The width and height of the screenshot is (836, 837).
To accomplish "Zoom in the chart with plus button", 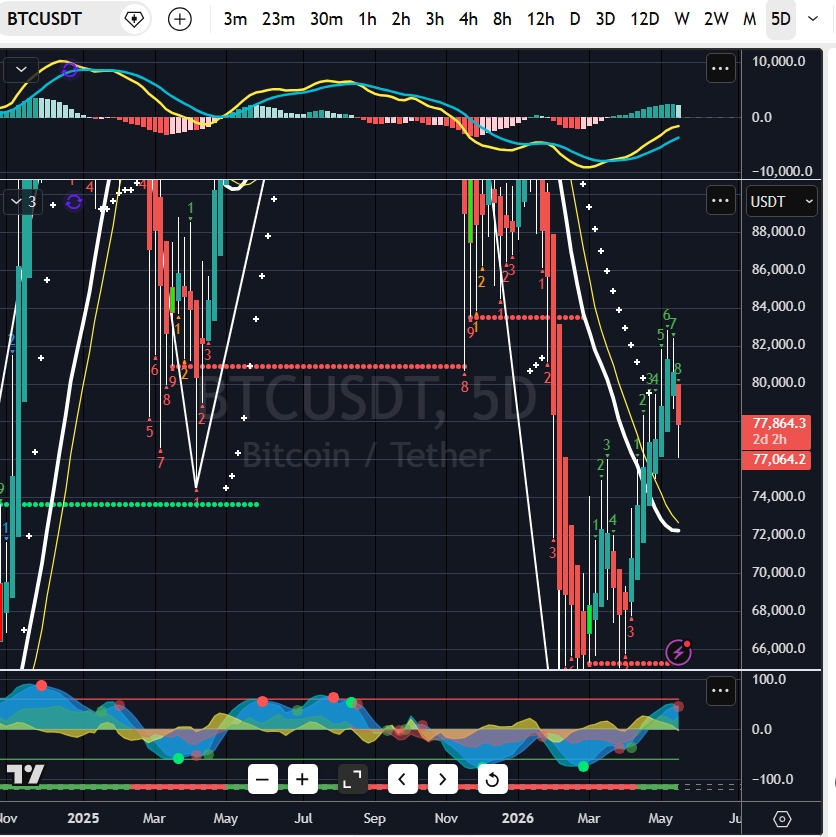I will 303,779.
